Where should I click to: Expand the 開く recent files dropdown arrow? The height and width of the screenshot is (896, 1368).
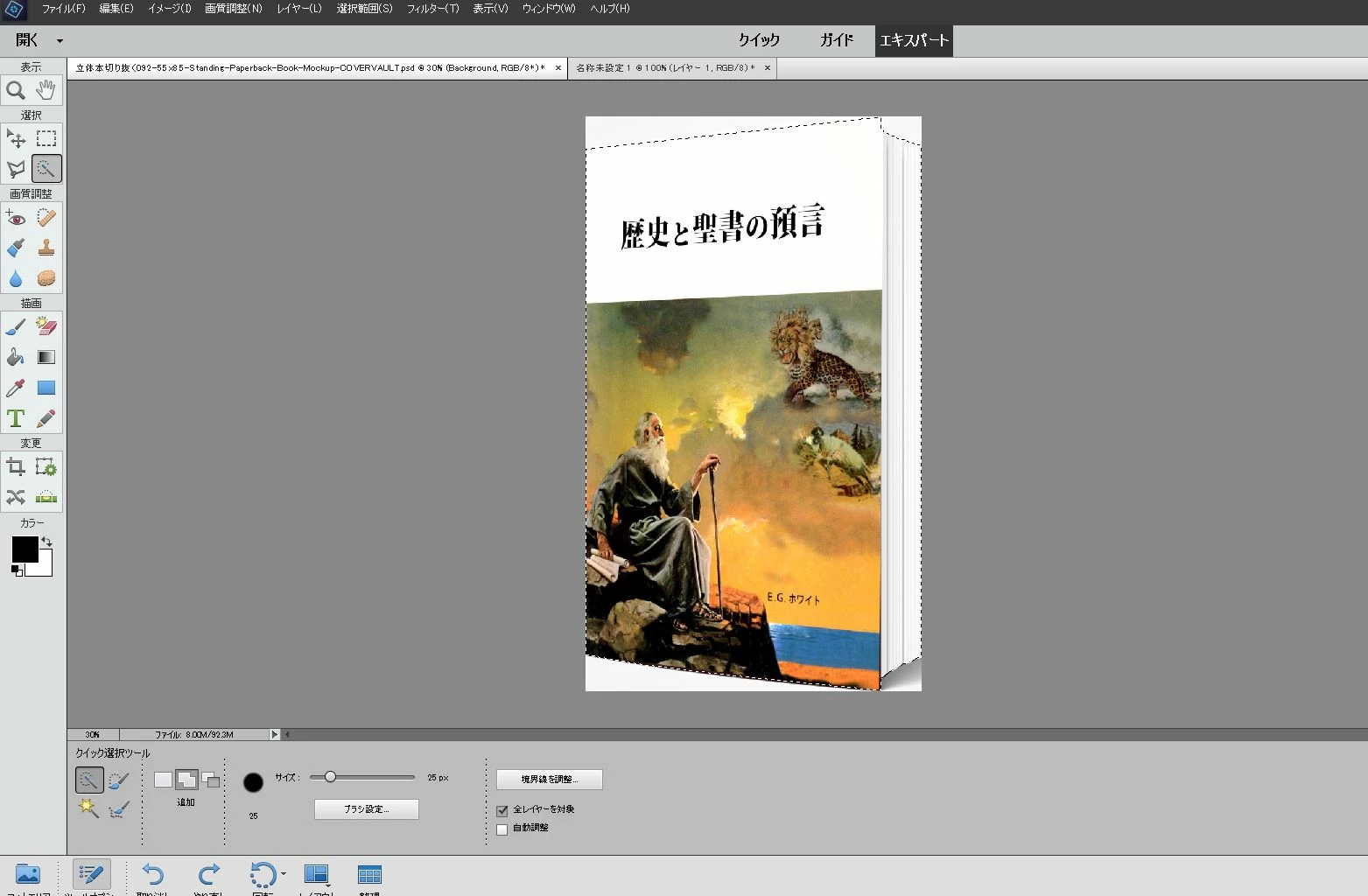[60, 41]
